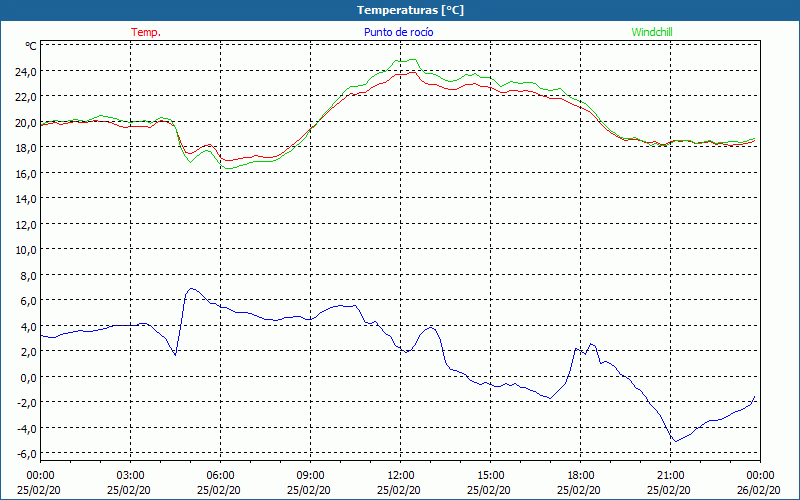Click the 22,0 y-axis value
Viewport: 800px width, 500px height.
point(26,97)
